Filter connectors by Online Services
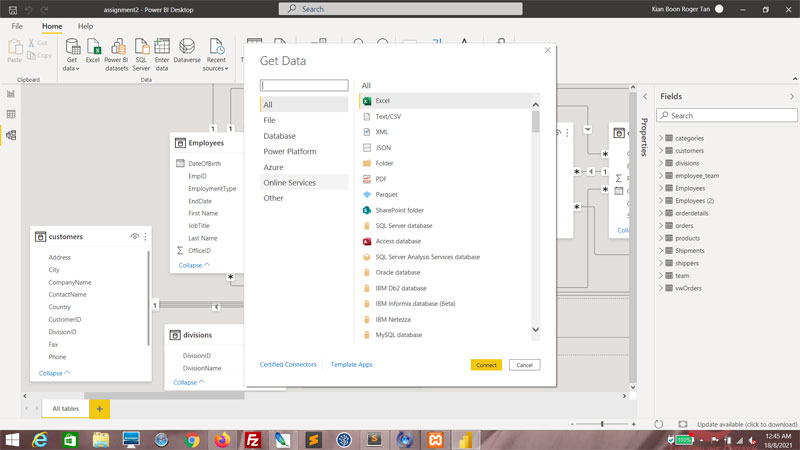Screen dimensions: 800x450 click(x=304, y=183)
